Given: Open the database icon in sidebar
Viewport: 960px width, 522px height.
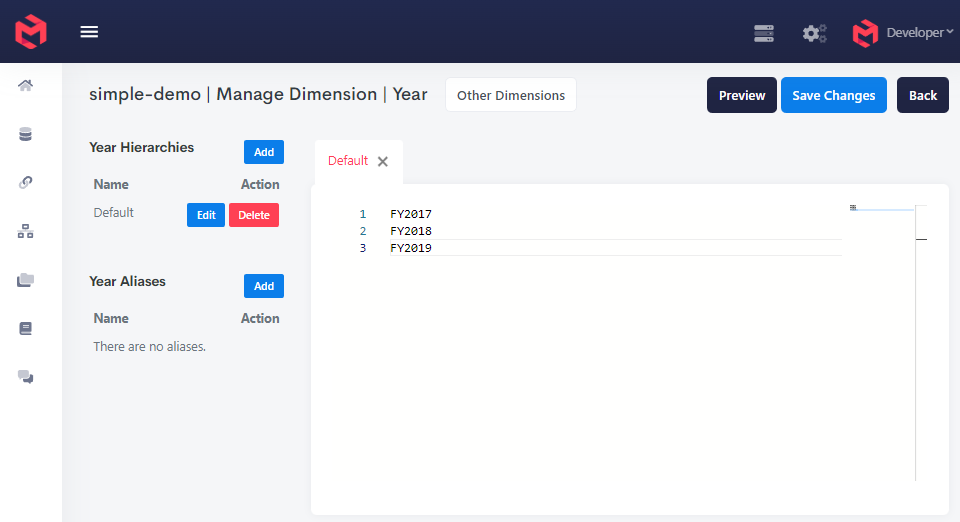Looking at the screenshot, I should tap(26, 134).
